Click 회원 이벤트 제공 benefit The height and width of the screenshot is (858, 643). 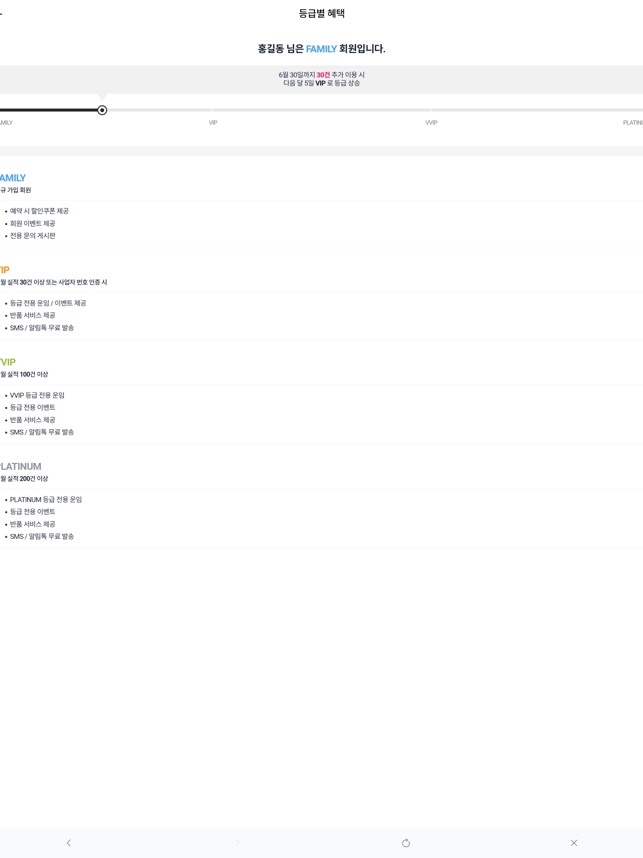[32, 223]
